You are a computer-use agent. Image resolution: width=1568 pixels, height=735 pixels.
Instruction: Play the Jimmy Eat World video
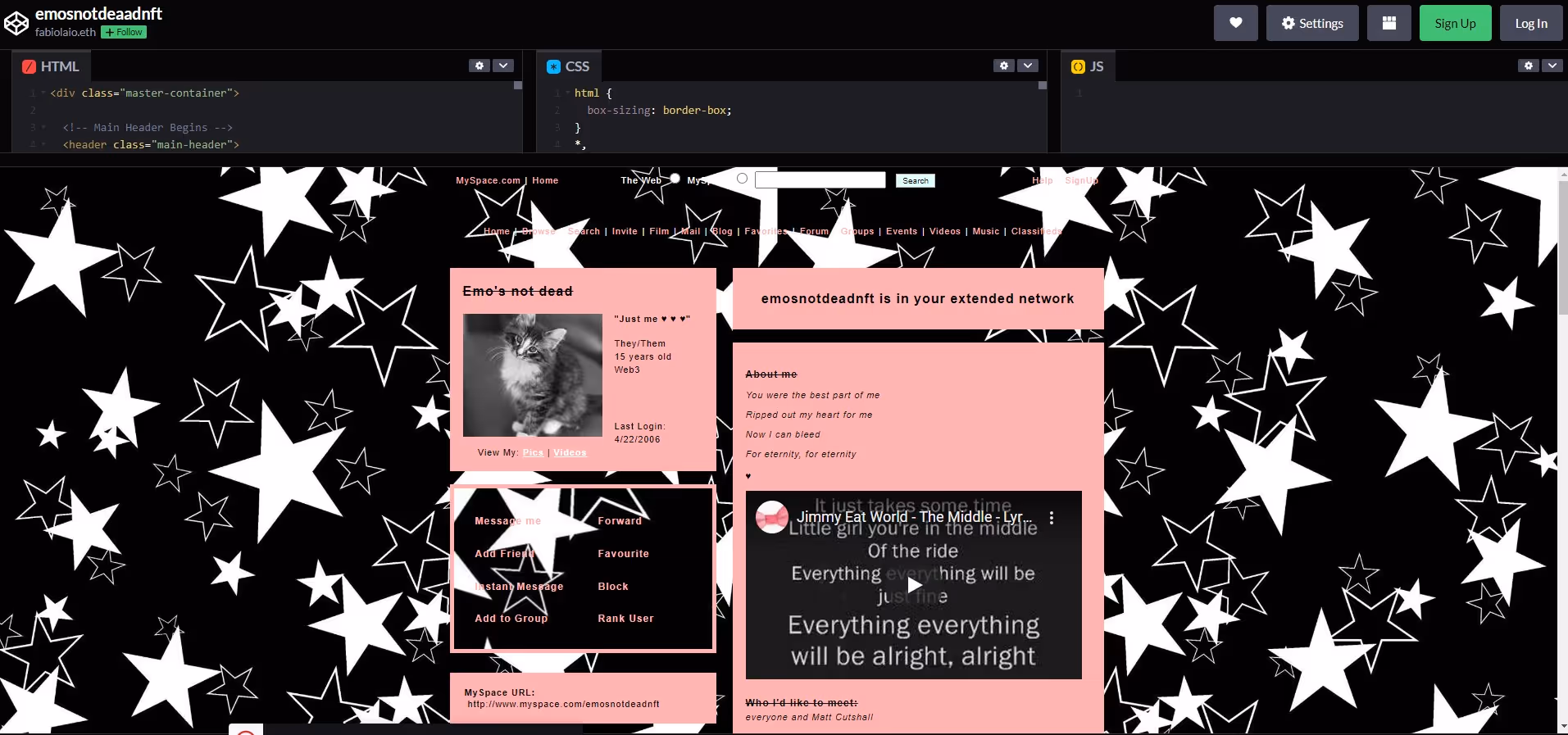tap(913, 585)
